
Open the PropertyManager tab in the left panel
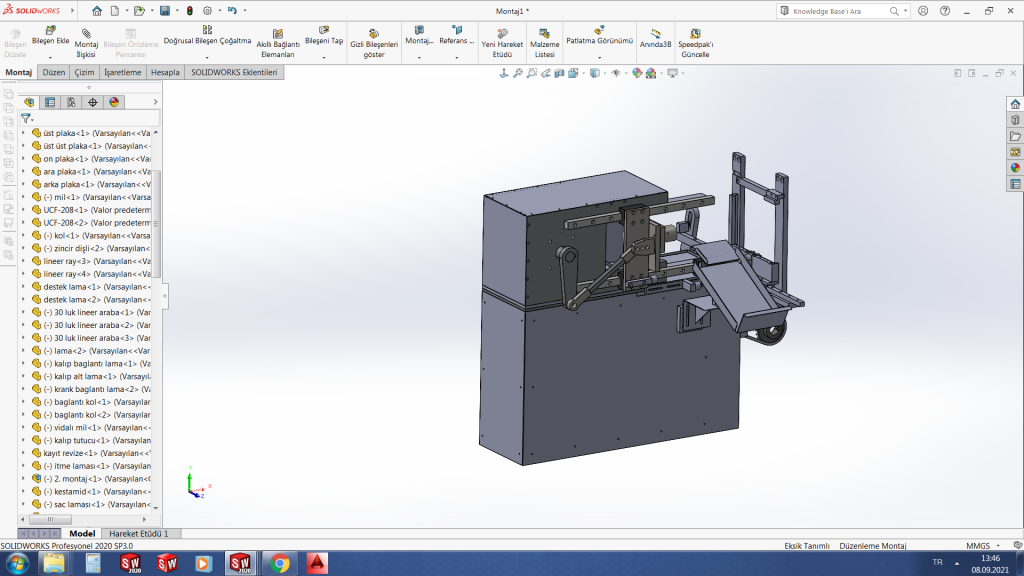point(50,102)
